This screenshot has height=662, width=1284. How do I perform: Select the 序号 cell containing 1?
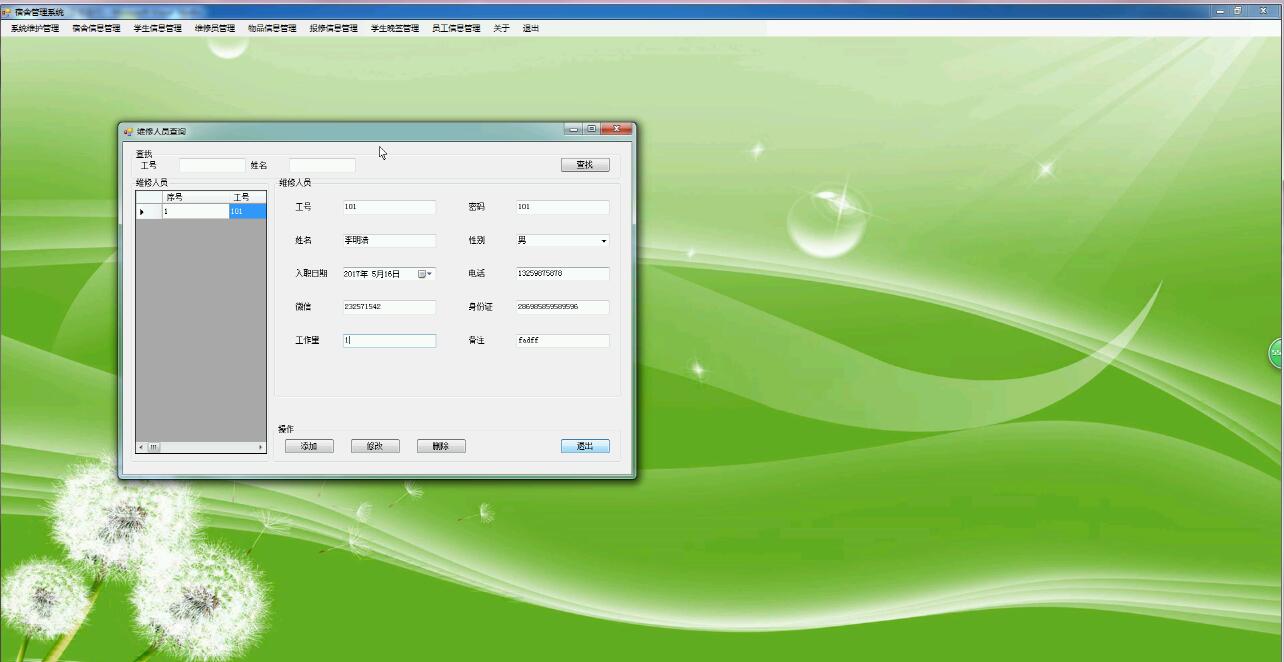pyautogui.click(x=195, y=212)
